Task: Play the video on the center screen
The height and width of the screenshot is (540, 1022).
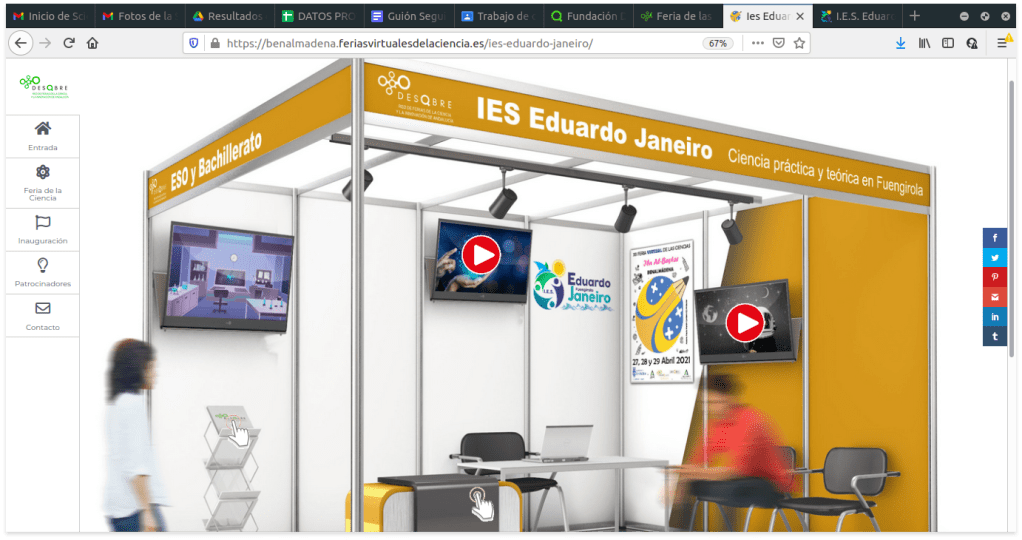Action: (x=481, y=256)
